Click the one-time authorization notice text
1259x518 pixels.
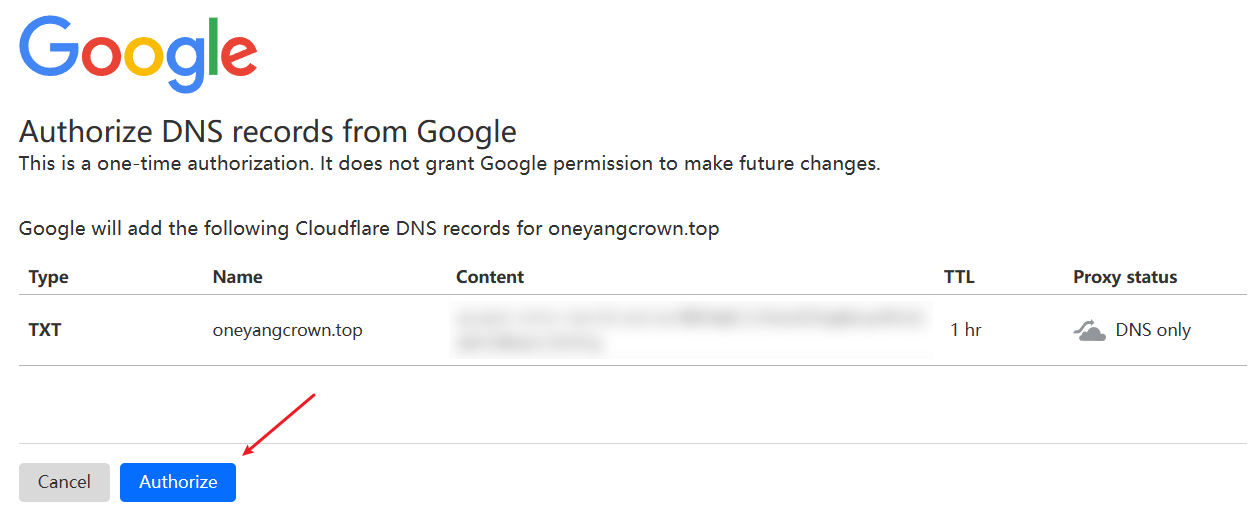pos(449,164)
